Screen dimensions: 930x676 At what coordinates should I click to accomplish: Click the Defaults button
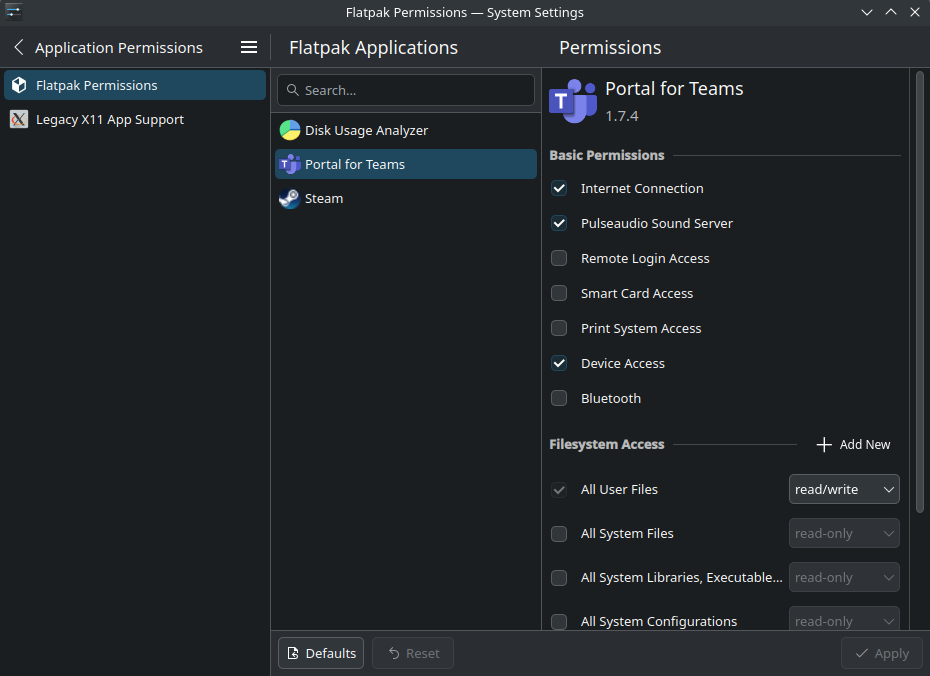(x=320, y=653)
